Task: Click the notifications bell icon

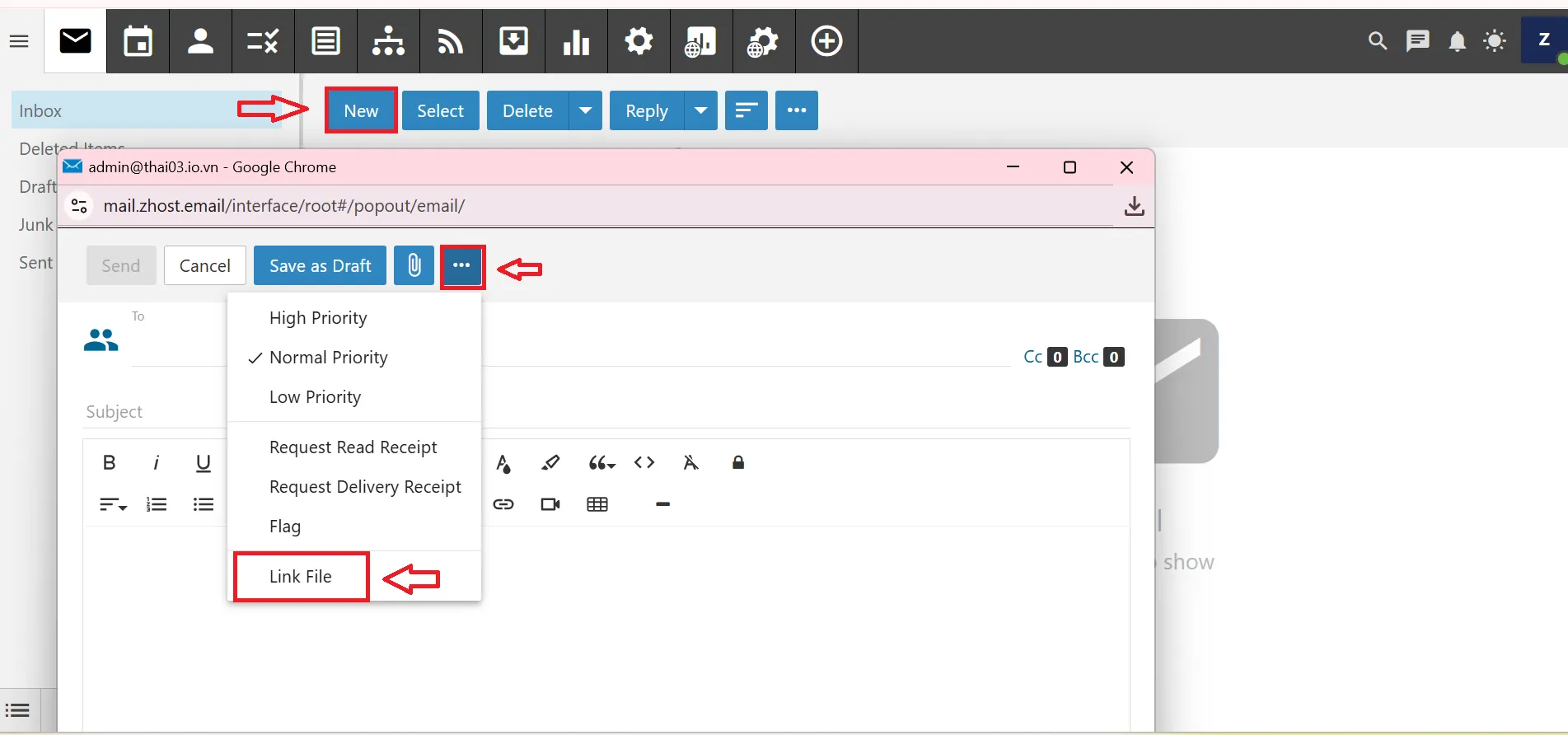Action: [1457, 41]
